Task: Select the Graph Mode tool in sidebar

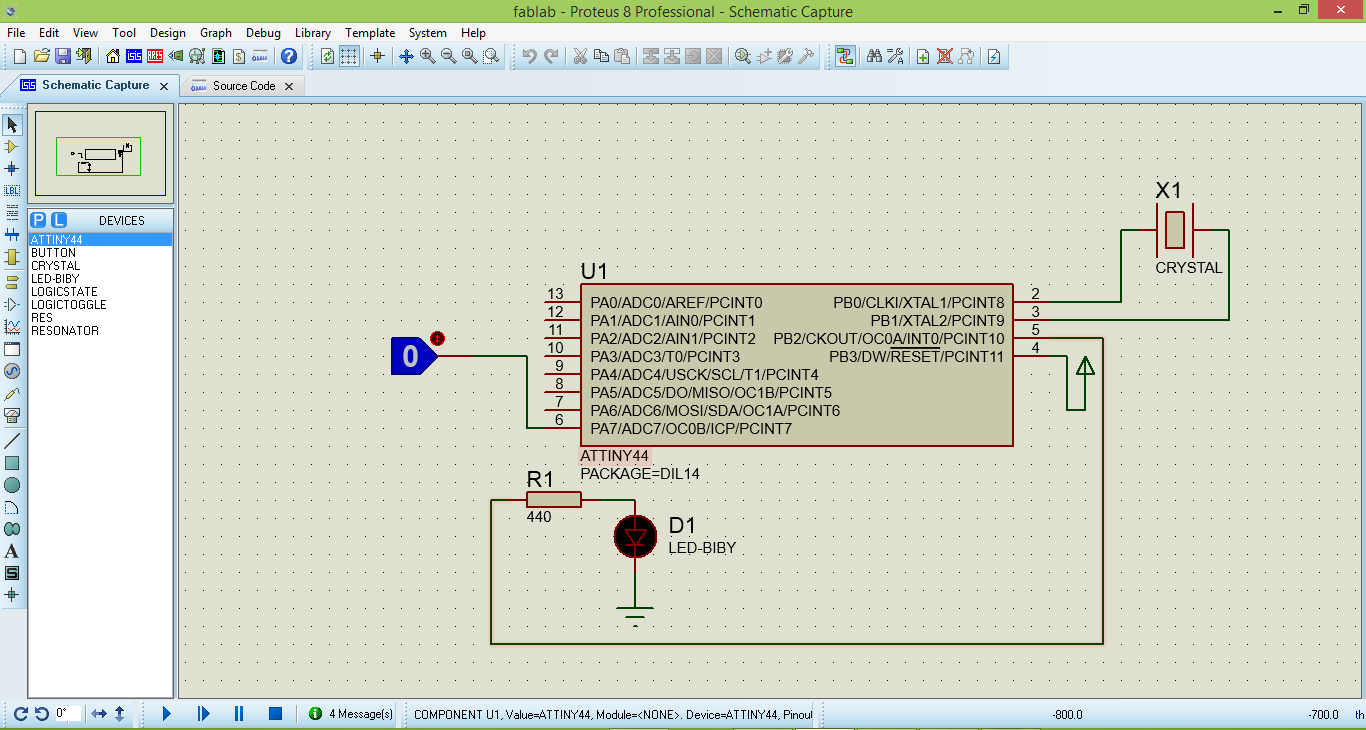Action: (12, 326)
